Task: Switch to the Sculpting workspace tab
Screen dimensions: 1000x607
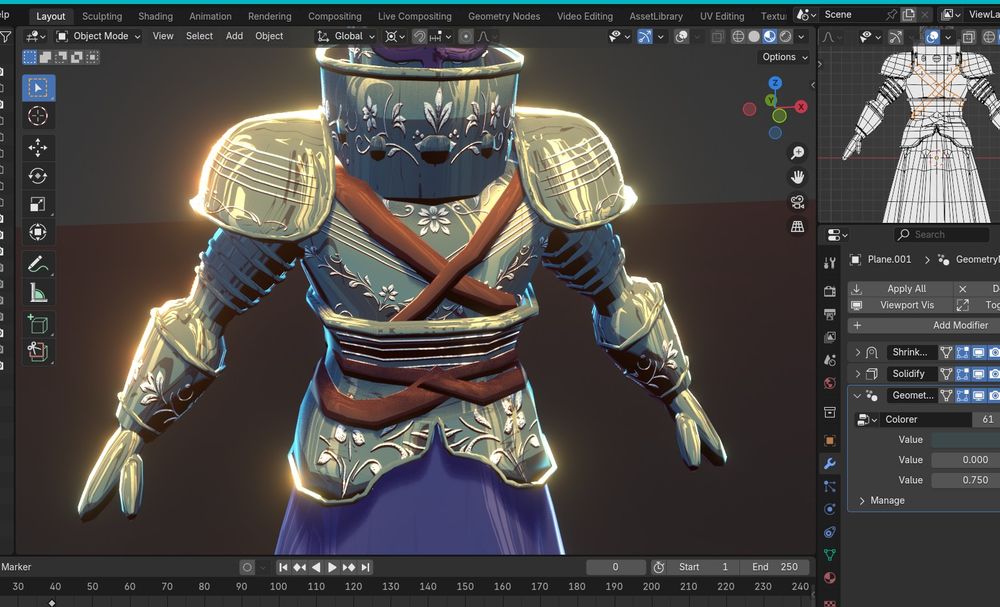Action: click(x=102, y=16)
